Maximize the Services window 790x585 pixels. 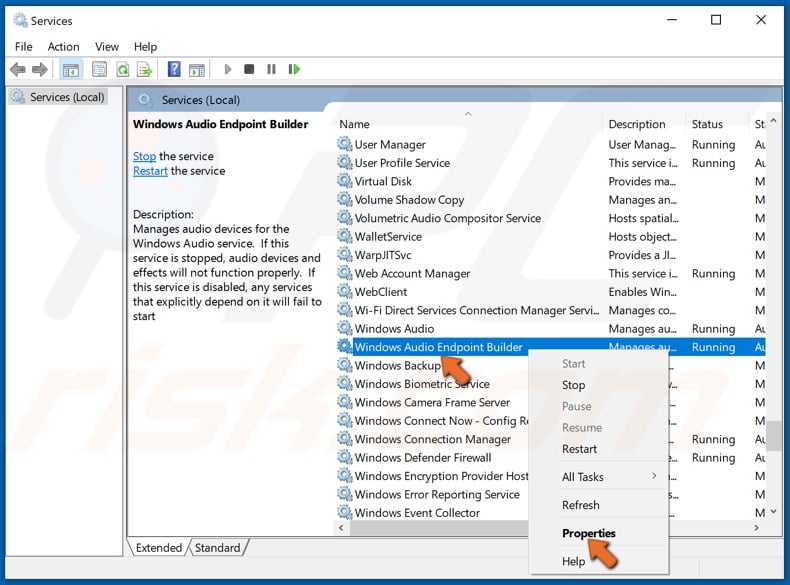(x=716, y=20)
